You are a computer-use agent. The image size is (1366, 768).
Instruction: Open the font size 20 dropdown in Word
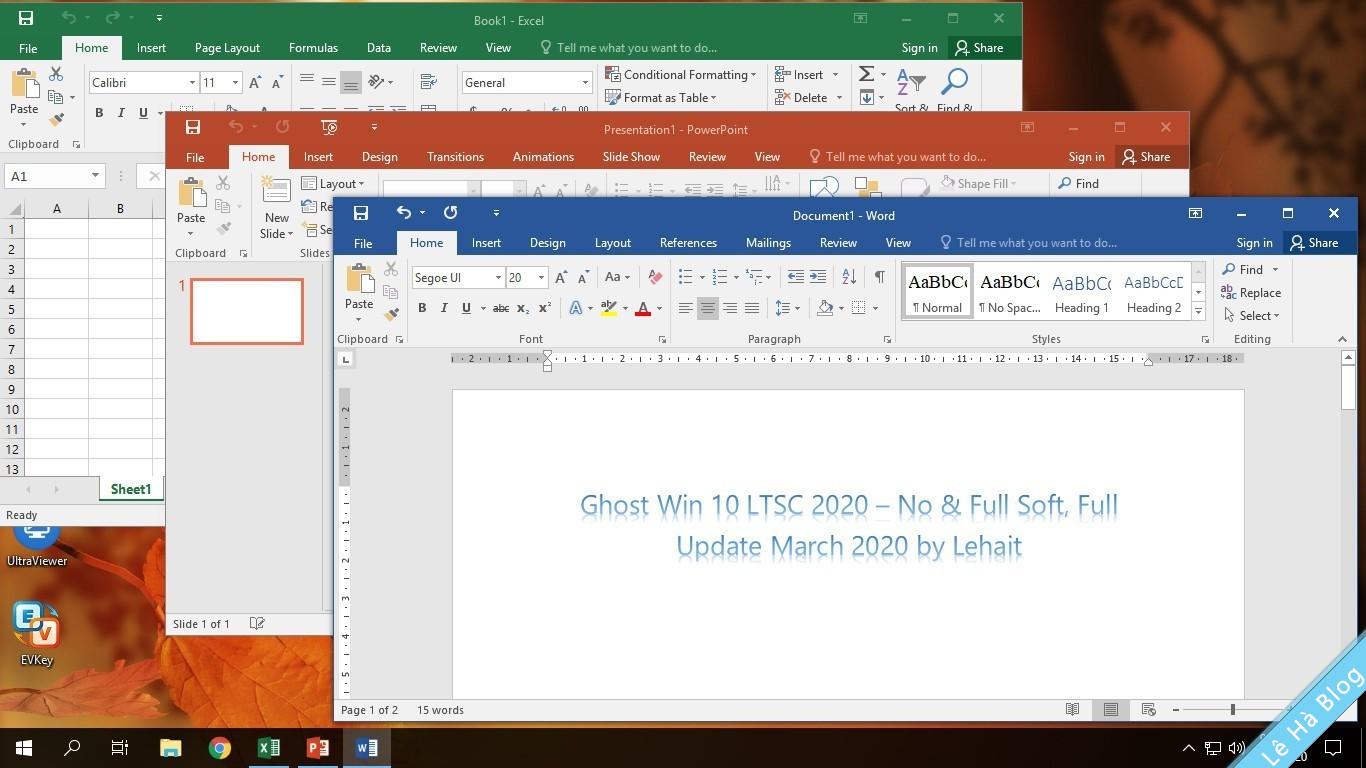tap(541, 277)
